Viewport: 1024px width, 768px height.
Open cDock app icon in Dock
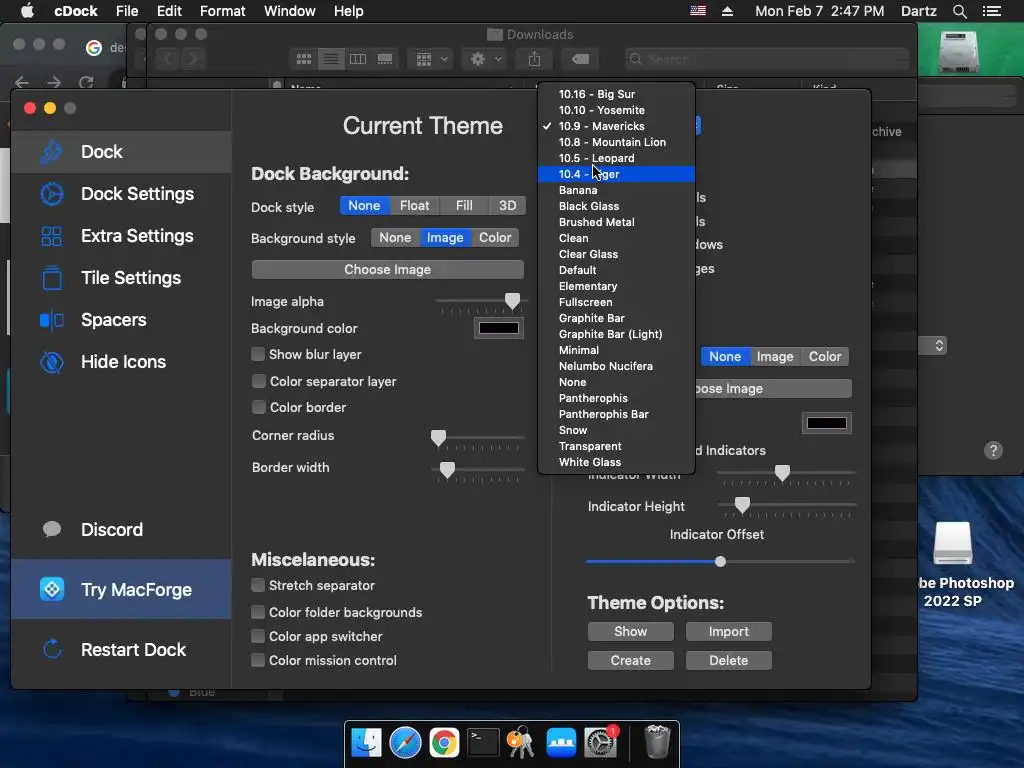(561, 743)
